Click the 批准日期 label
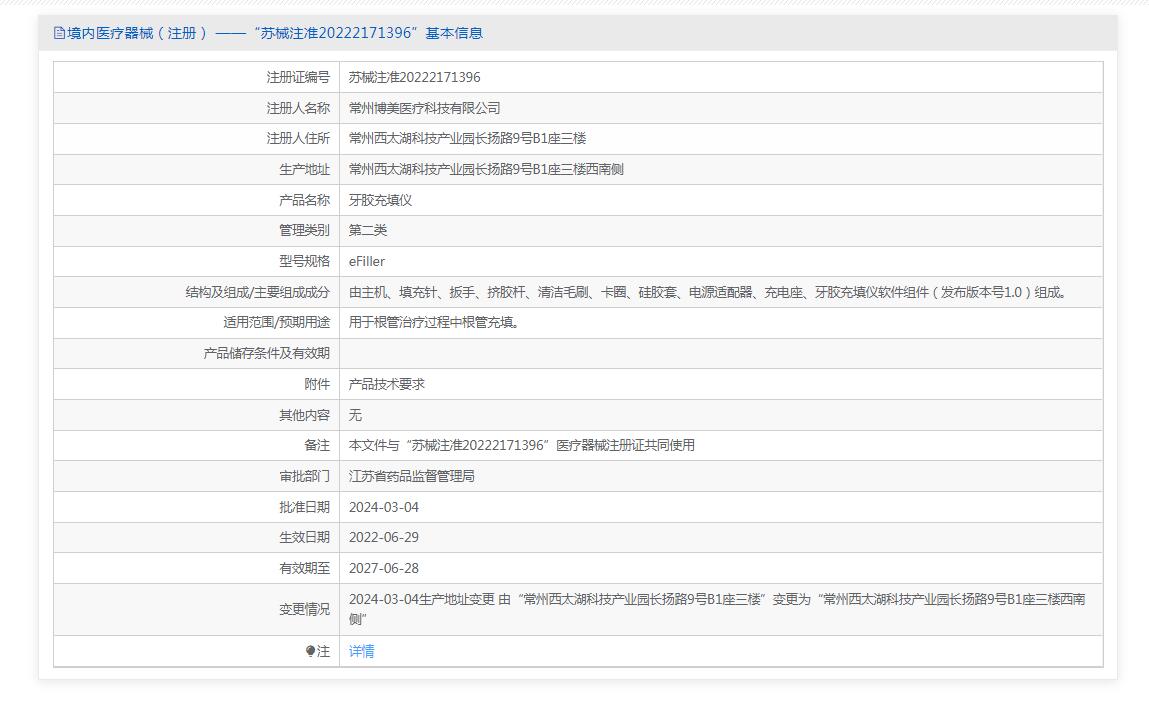The width and height of the screenshot is (1149, 705). coord(305,507)
